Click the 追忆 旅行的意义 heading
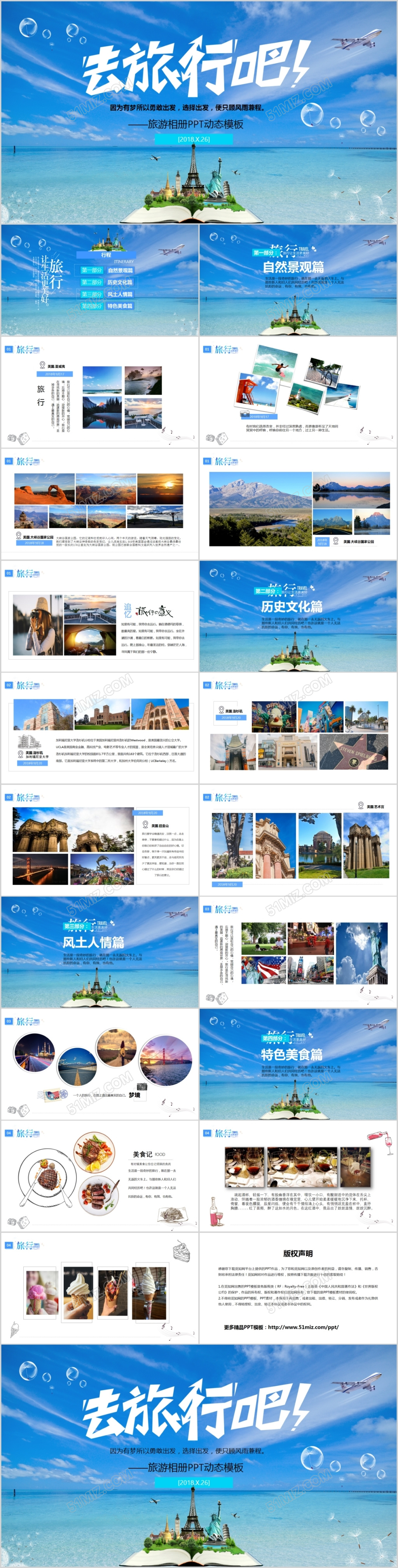This screenshot has width=398, height=1568. coord(148,611)
